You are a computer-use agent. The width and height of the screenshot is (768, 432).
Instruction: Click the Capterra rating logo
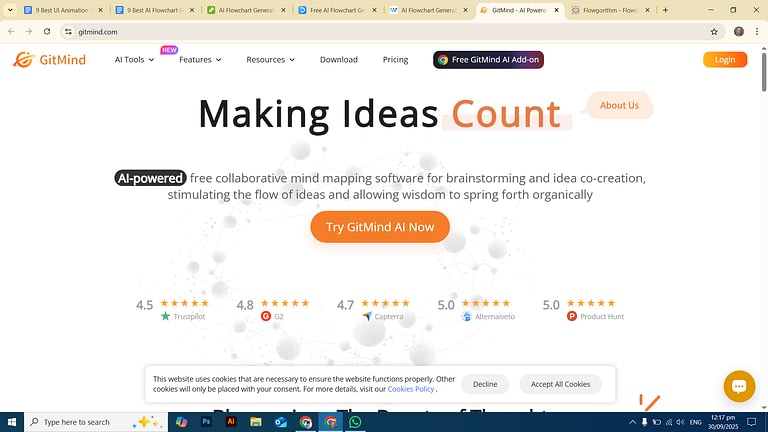(x=366, y=316)
